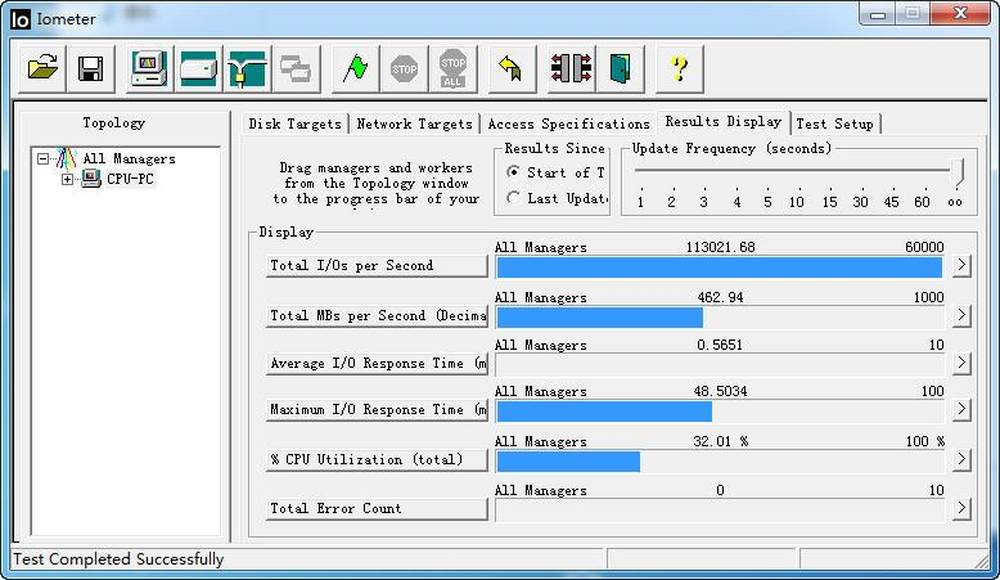Select the Results Display tab
Image resolution: width=1000 pixels, height=580 pixels.
[x=723, y=121]
